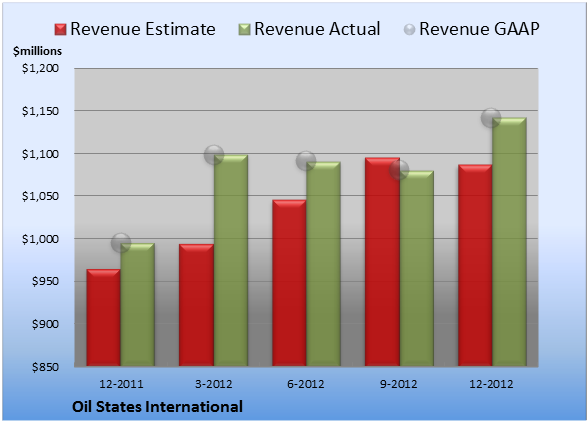This screenshot has width=588, height=422.
Task: Select the green actual bar for 6-2012
Action: (323, 264)
